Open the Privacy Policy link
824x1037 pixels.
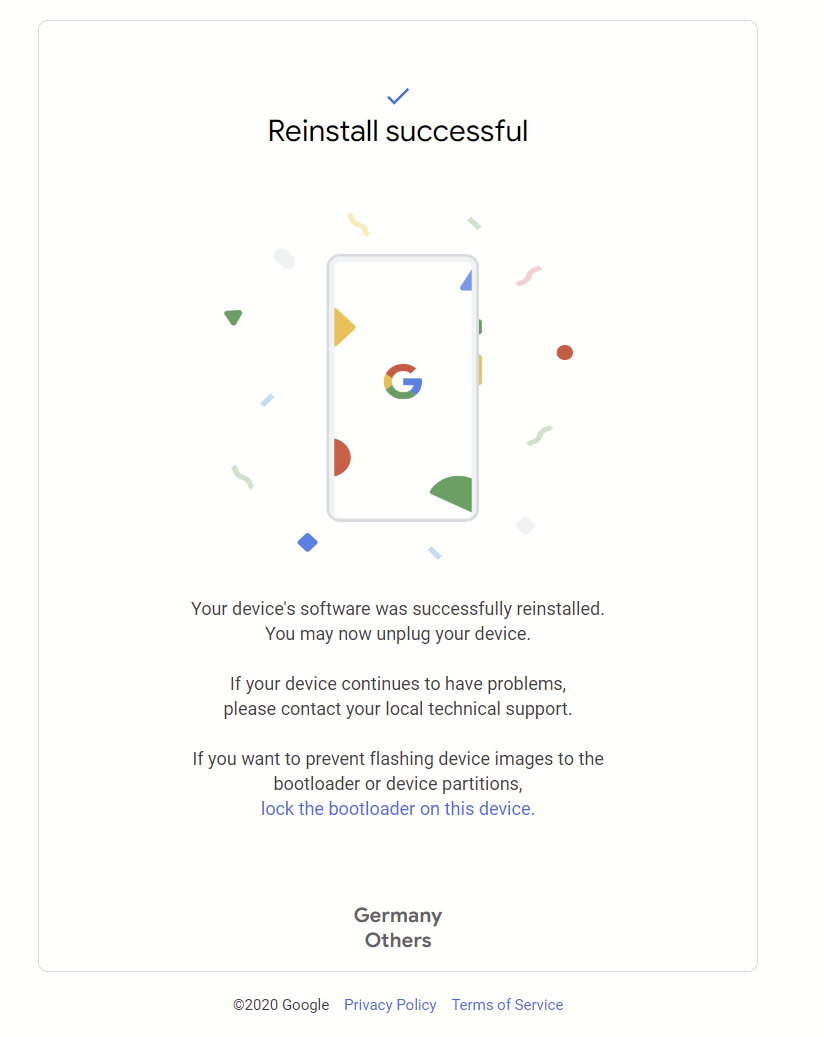point(390,1005)
